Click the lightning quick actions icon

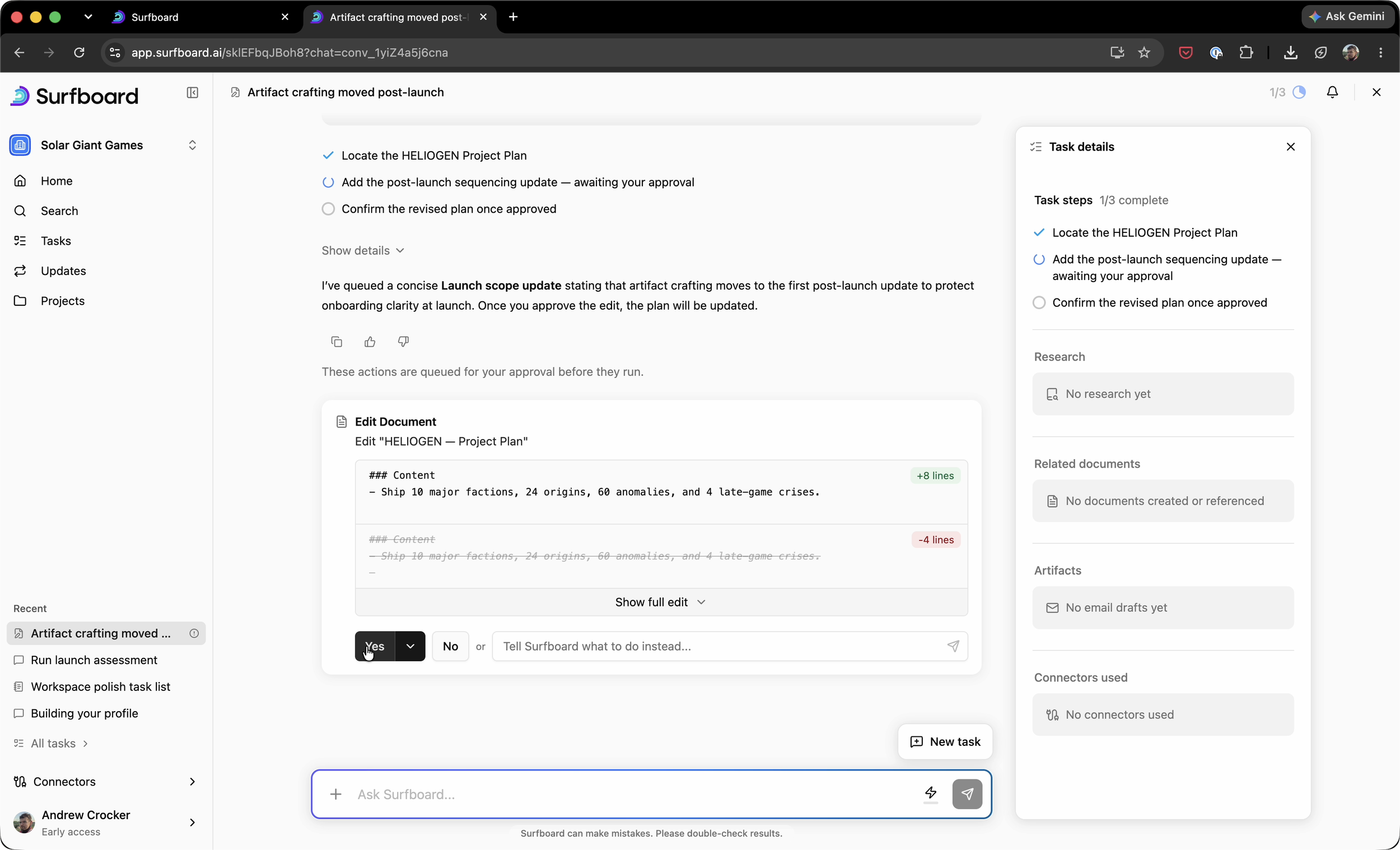pyautogui.click(x=930, y=793)
